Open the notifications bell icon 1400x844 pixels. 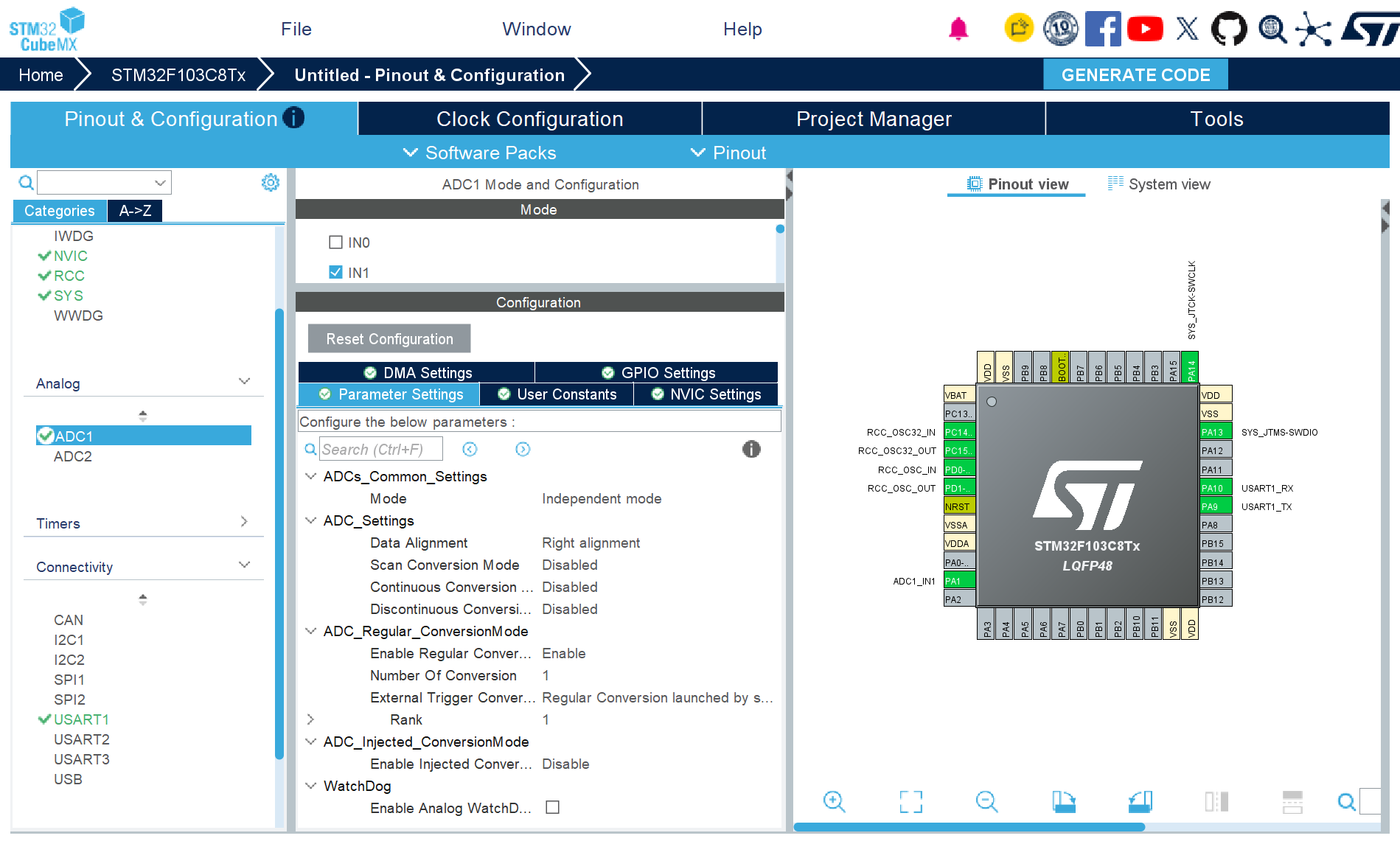coord(958,29)
